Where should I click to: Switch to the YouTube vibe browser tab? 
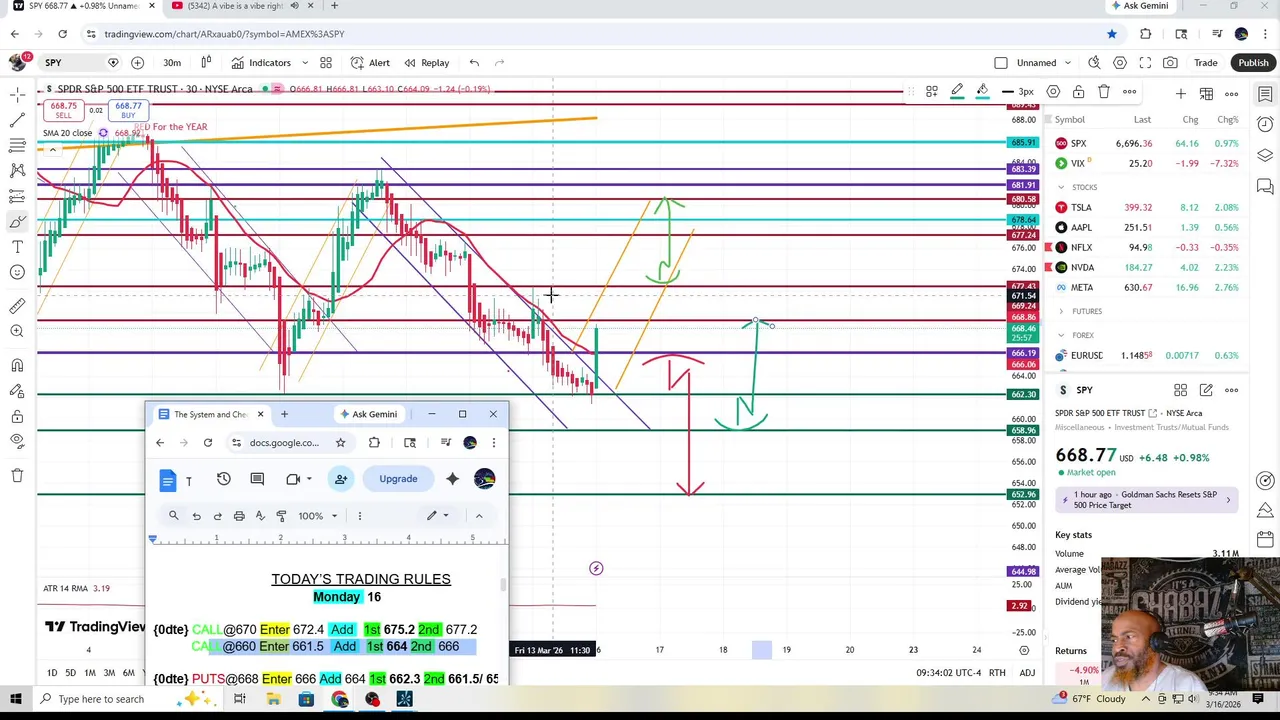pyautogui.click(x=237, y=6)
